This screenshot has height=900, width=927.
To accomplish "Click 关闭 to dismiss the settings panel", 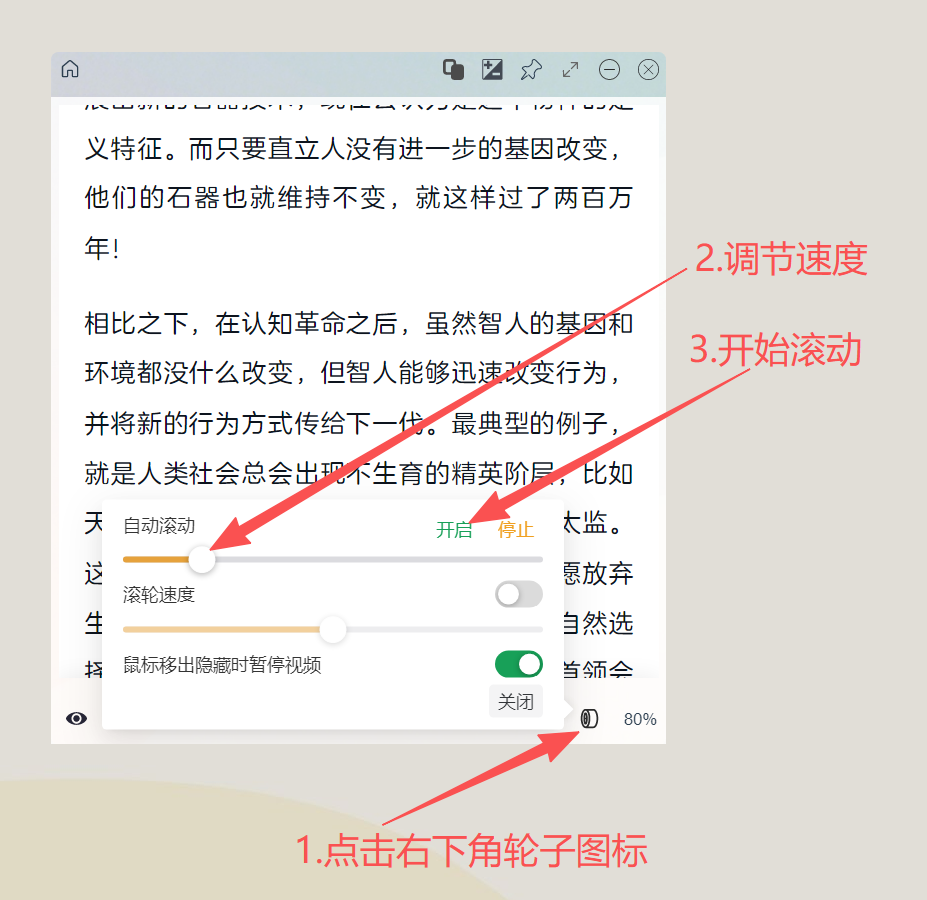I will [516, 701].
